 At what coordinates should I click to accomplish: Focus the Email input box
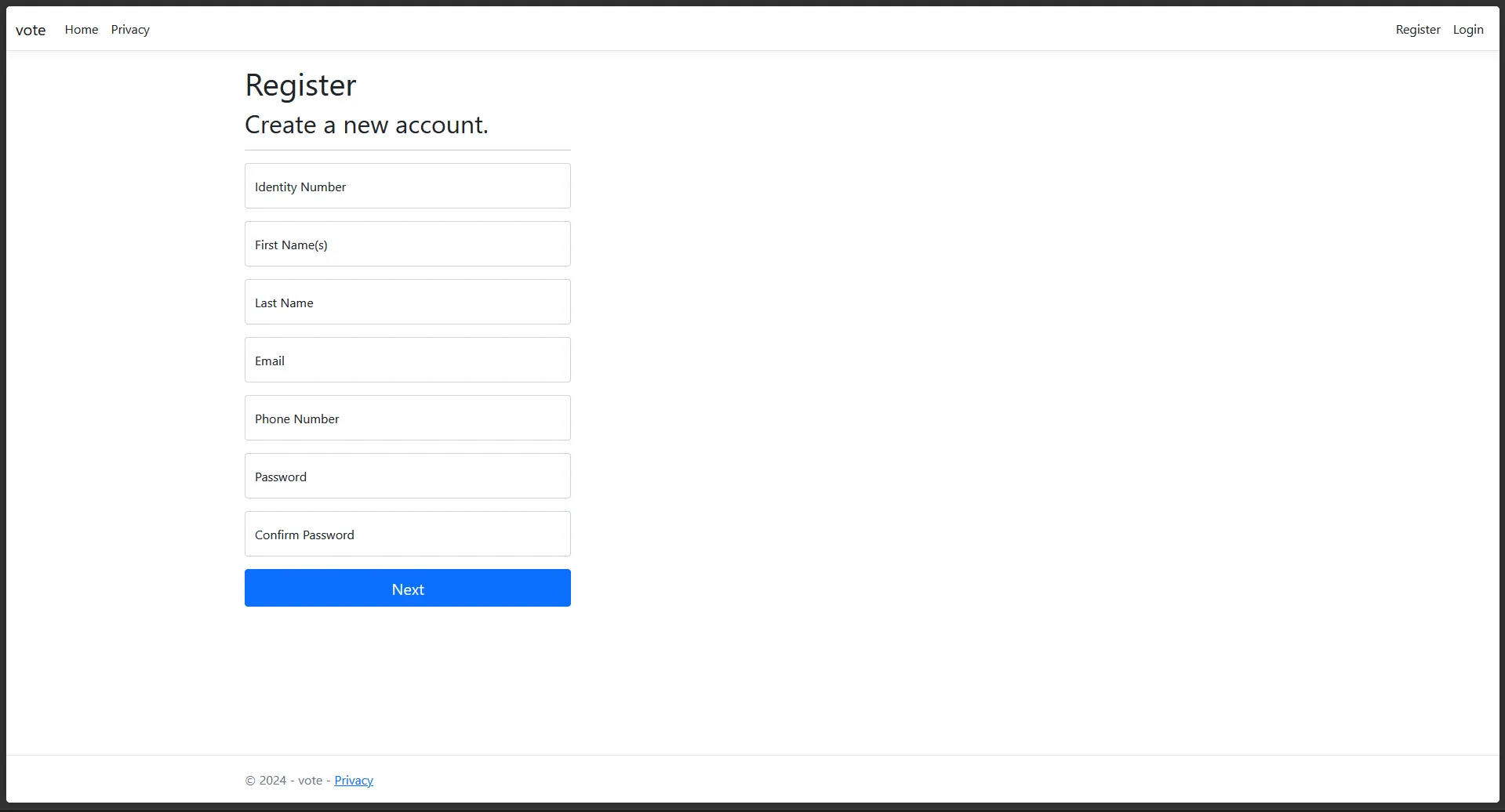[408, 360]
